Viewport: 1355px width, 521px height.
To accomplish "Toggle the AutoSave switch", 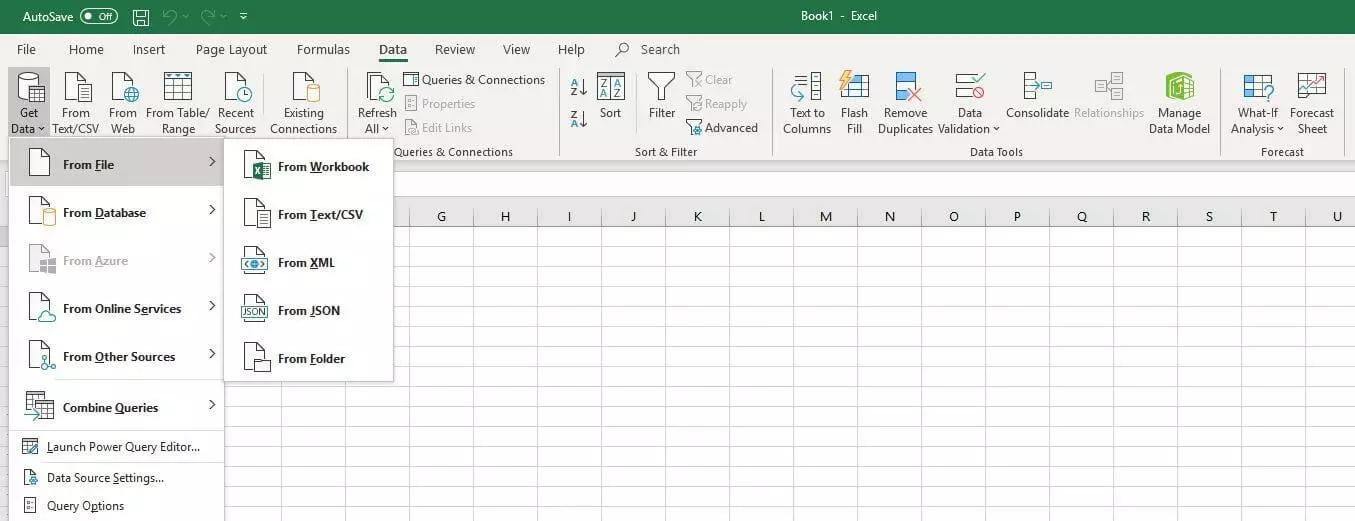I will 98,17.
